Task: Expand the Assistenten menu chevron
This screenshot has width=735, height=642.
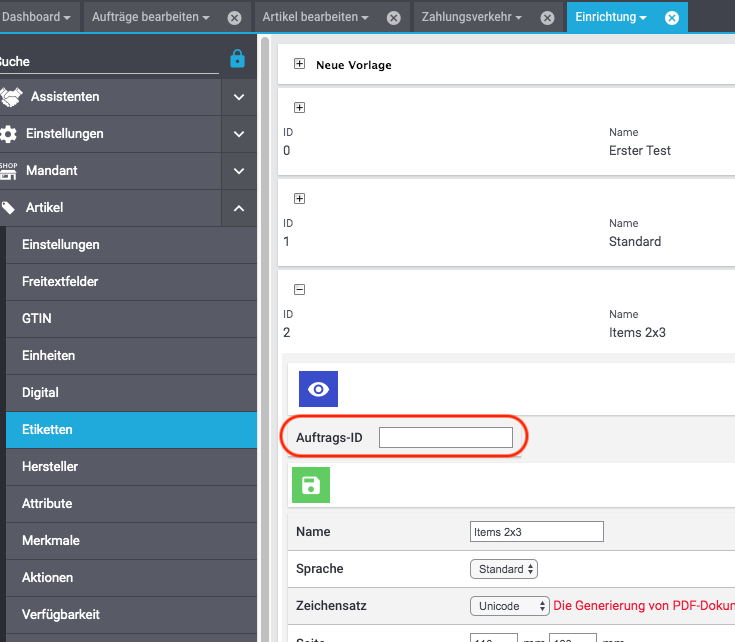Action: (x=239, y=97)
